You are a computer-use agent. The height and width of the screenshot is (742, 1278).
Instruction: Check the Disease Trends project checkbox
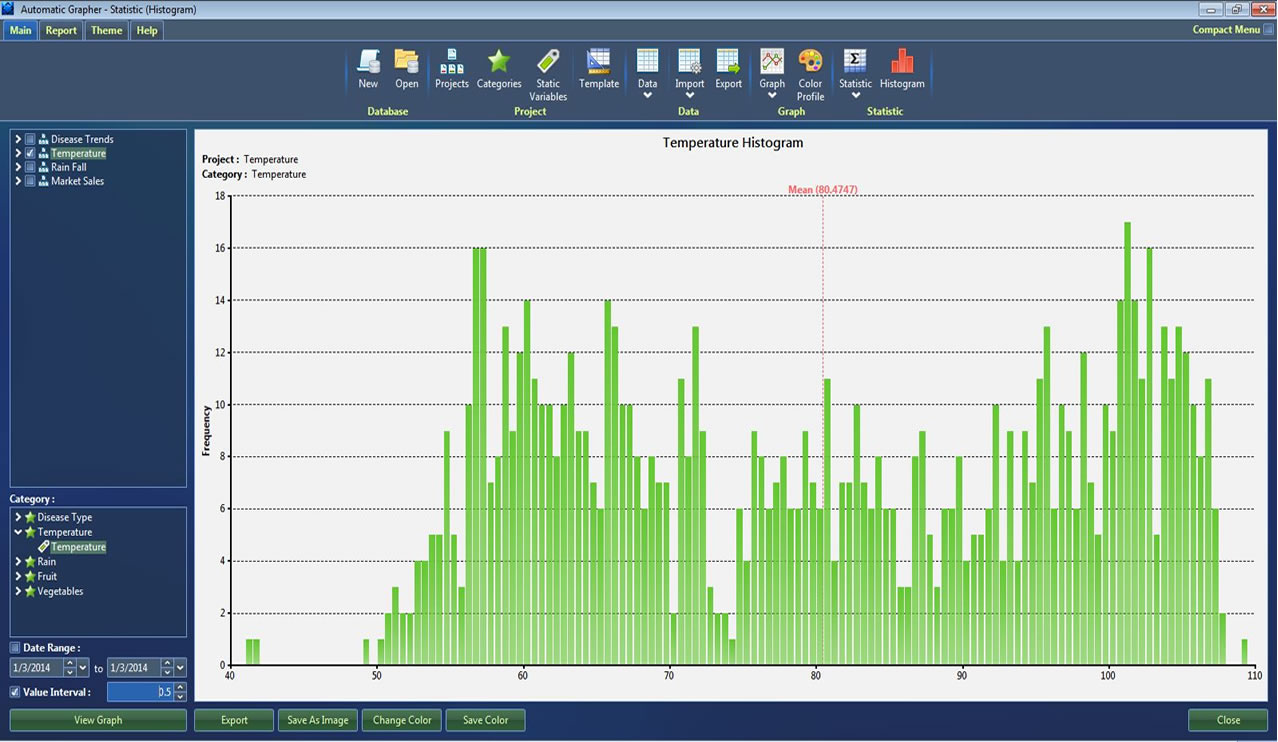30,139
